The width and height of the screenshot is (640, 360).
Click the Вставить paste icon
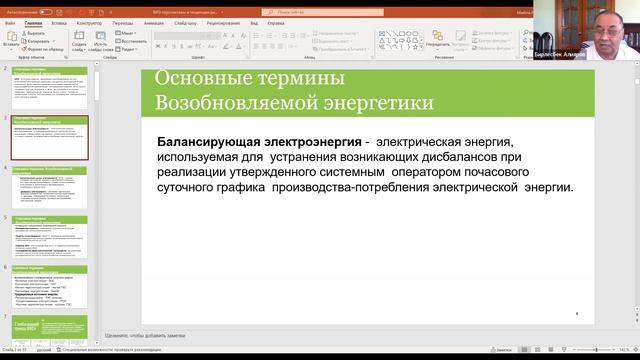(x=11, y=37)
